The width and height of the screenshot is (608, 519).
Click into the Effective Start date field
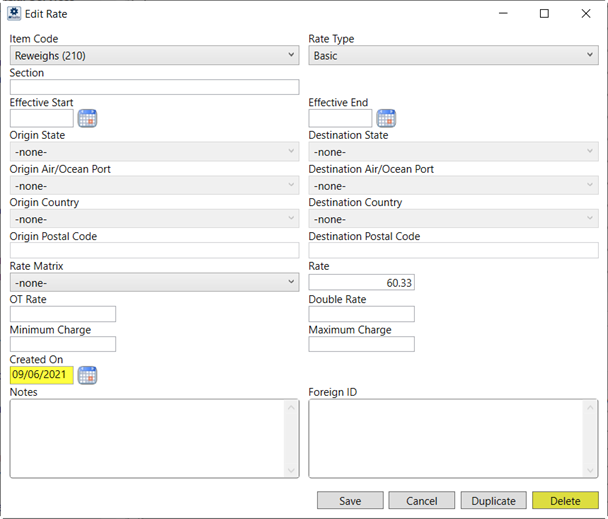pos(41,118)
